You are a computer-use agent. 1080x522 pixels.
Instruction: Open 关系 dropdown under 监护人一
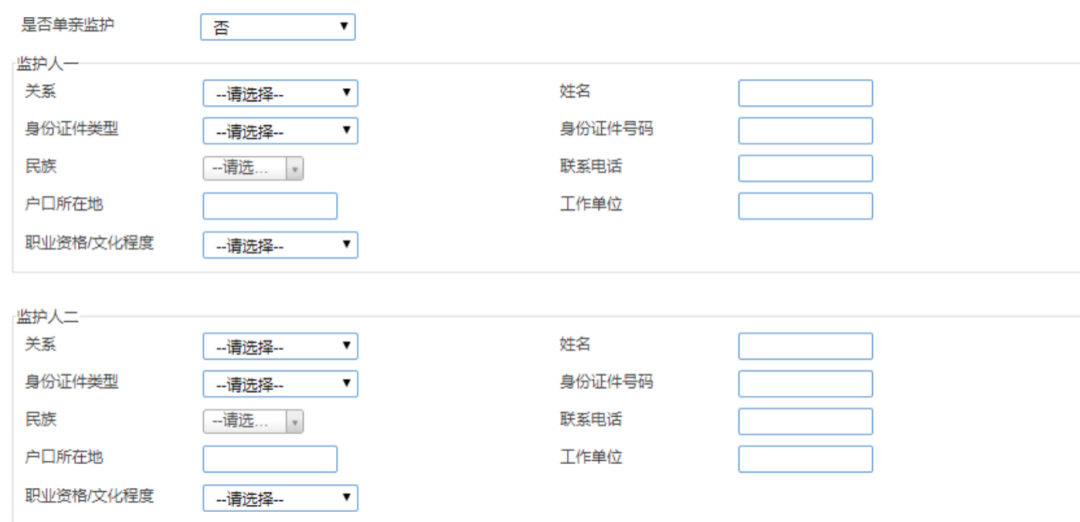(x=280, y=94)
